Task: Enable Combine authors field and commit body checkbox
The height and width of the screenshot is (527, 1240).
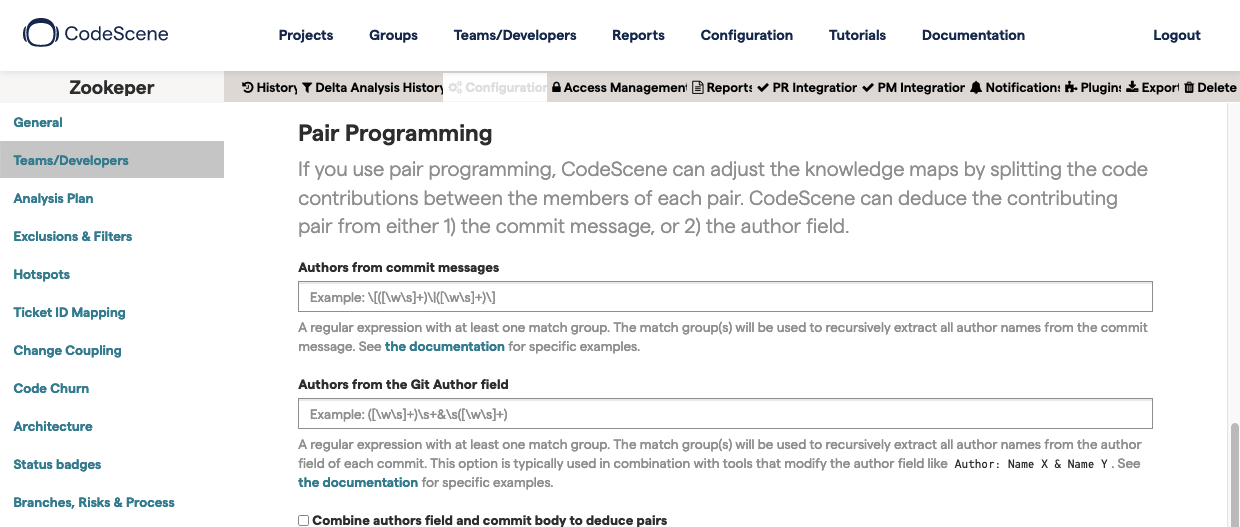Action: click(304, 520)
